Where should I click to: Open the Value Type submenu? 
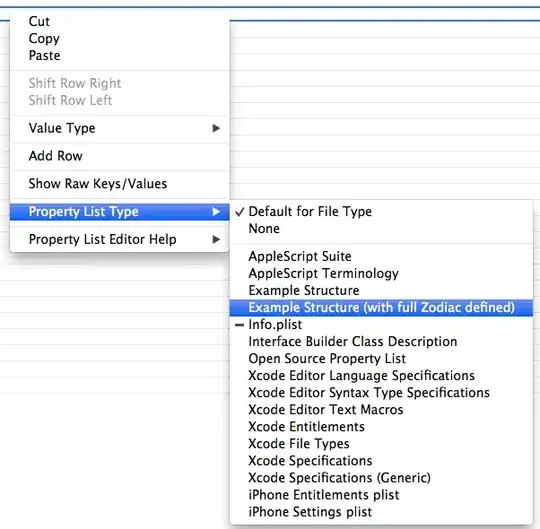pos(120,128)
